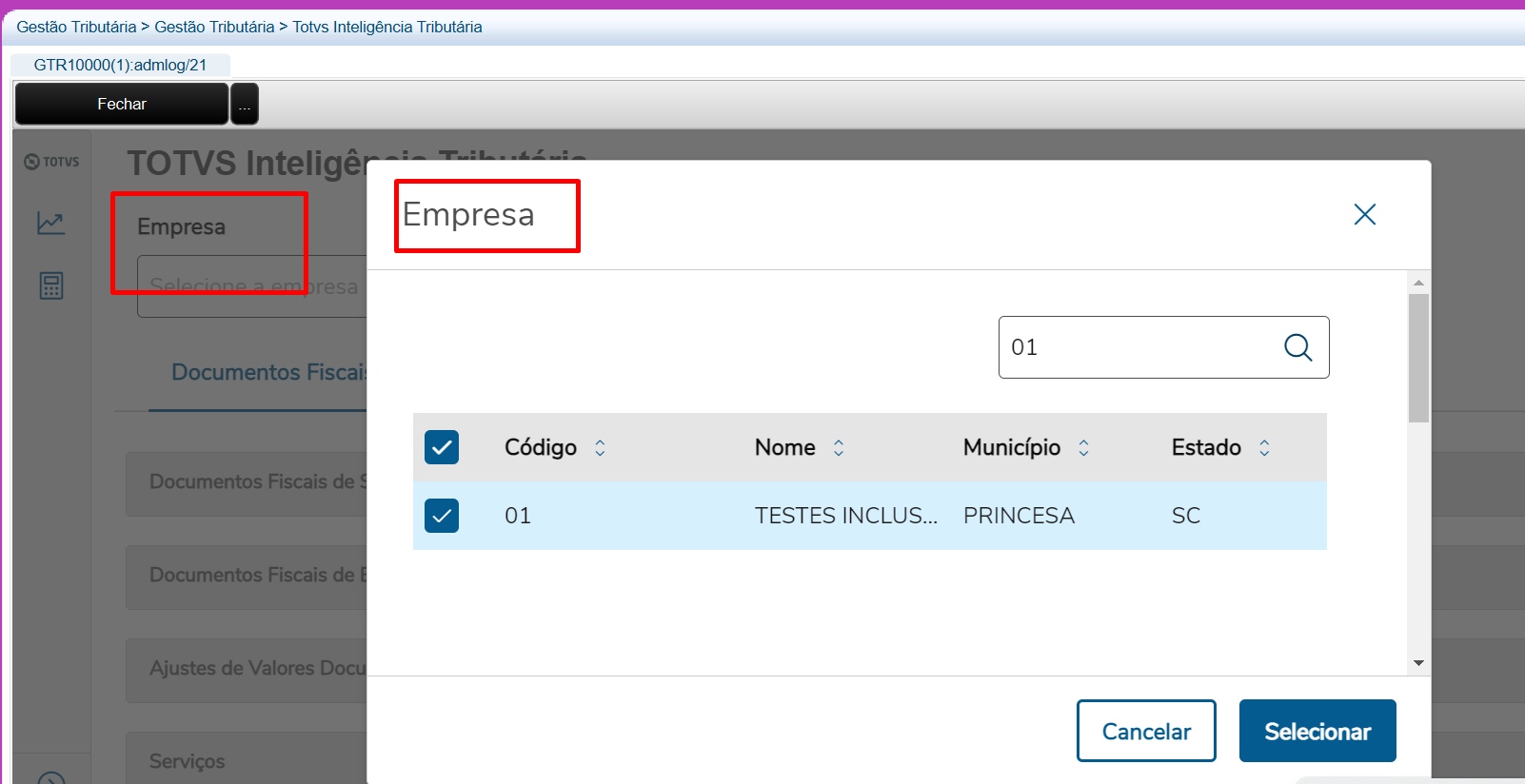Viewport: 1525px width, 784px height.
Task: Uncheck the checkbox for company 01
Action: click(x=442, y=516)
